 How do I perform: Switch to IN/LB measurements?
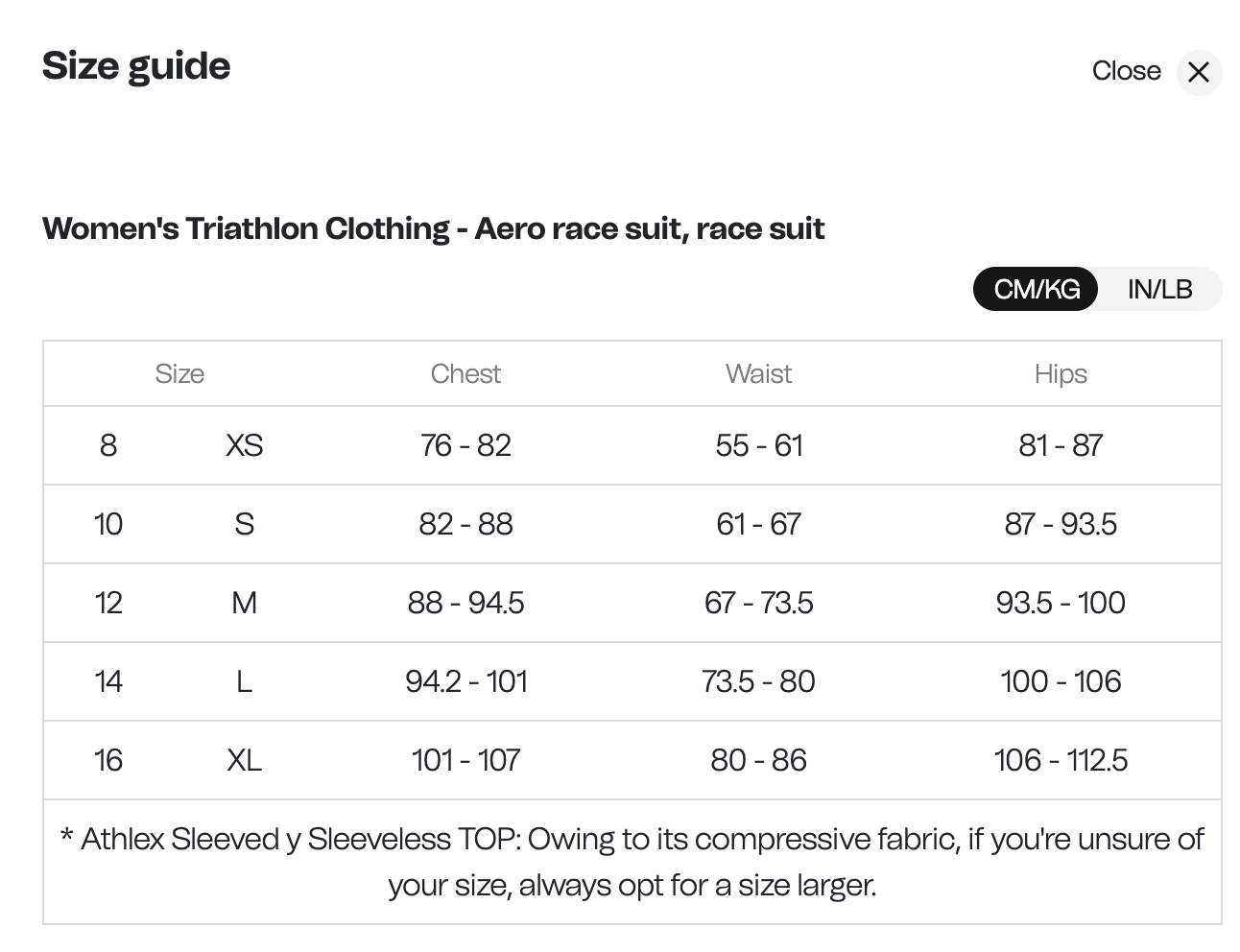coord(1157,288)
